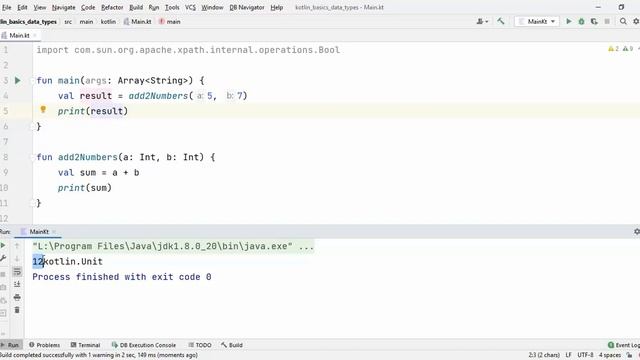The image size is (640, 360).
Task: Click the kotlin breadcrumb
Action: [108, 22]
